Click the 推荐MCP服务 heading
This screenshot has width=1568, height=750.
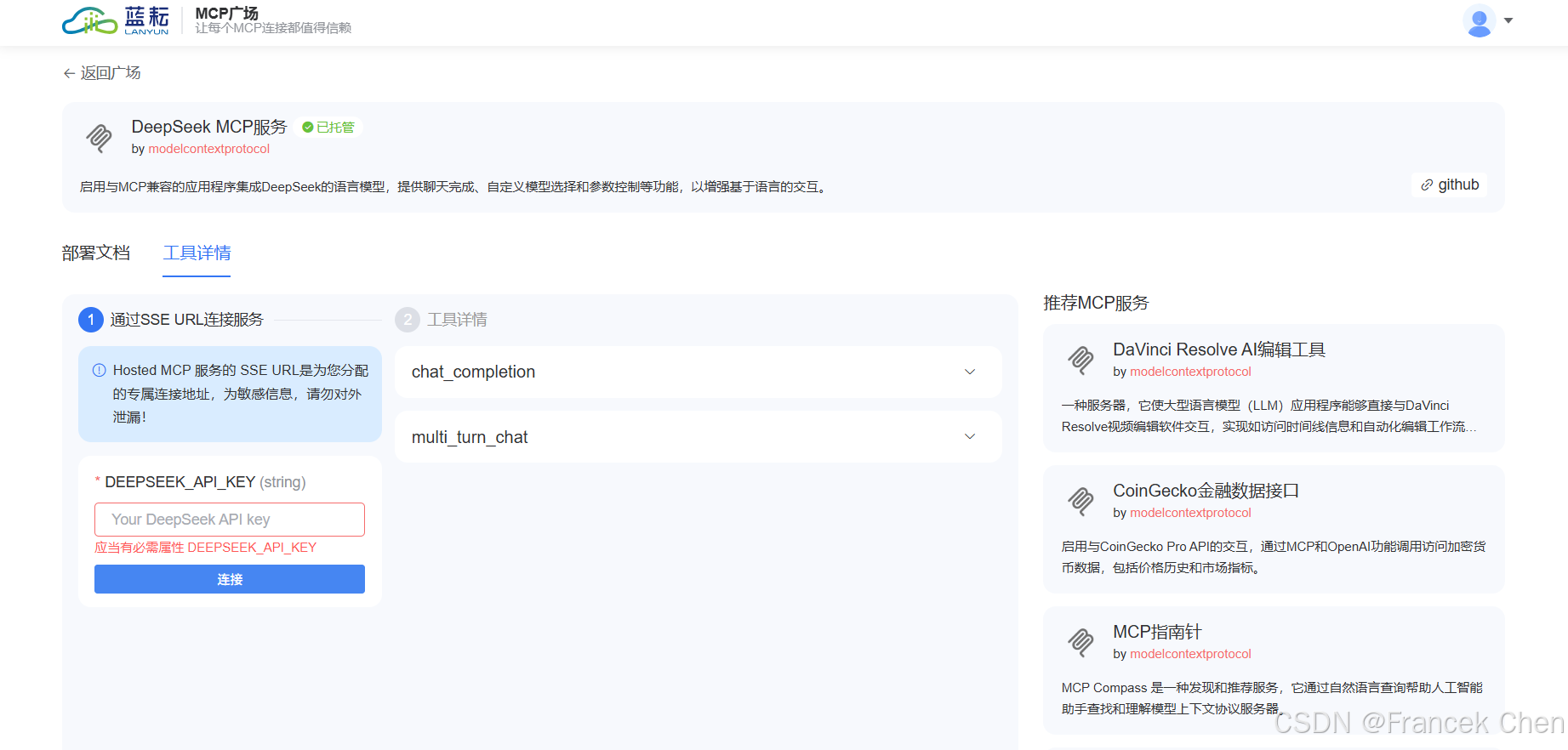point(1096,303)
